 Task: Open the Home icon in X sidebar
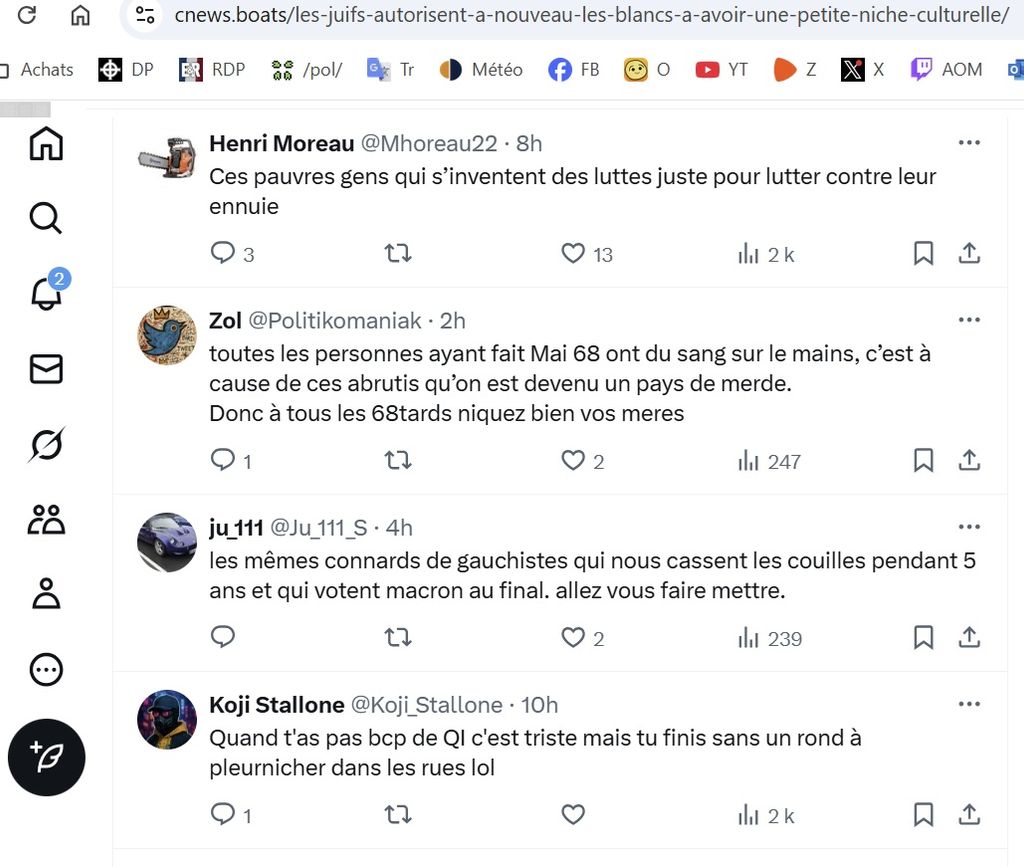[x=46, y=144]
